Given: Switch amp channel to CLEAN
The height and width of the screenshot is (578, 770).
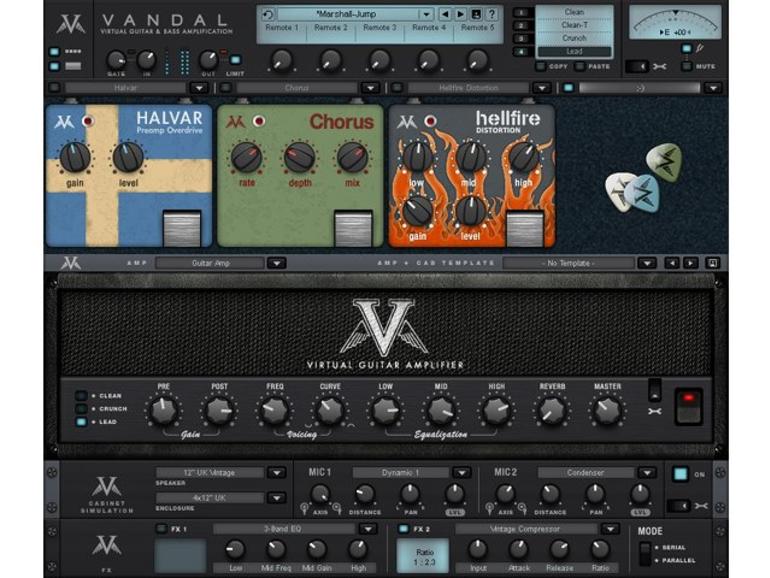Looking at the screenshot, I should coord(81,396).
